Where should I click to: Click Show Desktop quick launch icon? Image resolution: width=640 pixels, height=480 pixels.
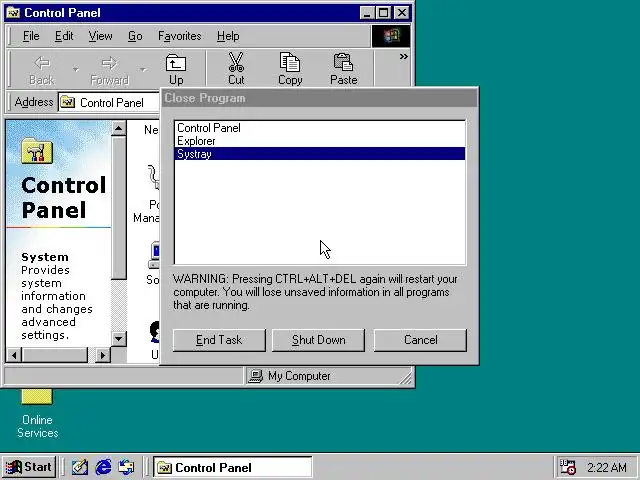80,467
